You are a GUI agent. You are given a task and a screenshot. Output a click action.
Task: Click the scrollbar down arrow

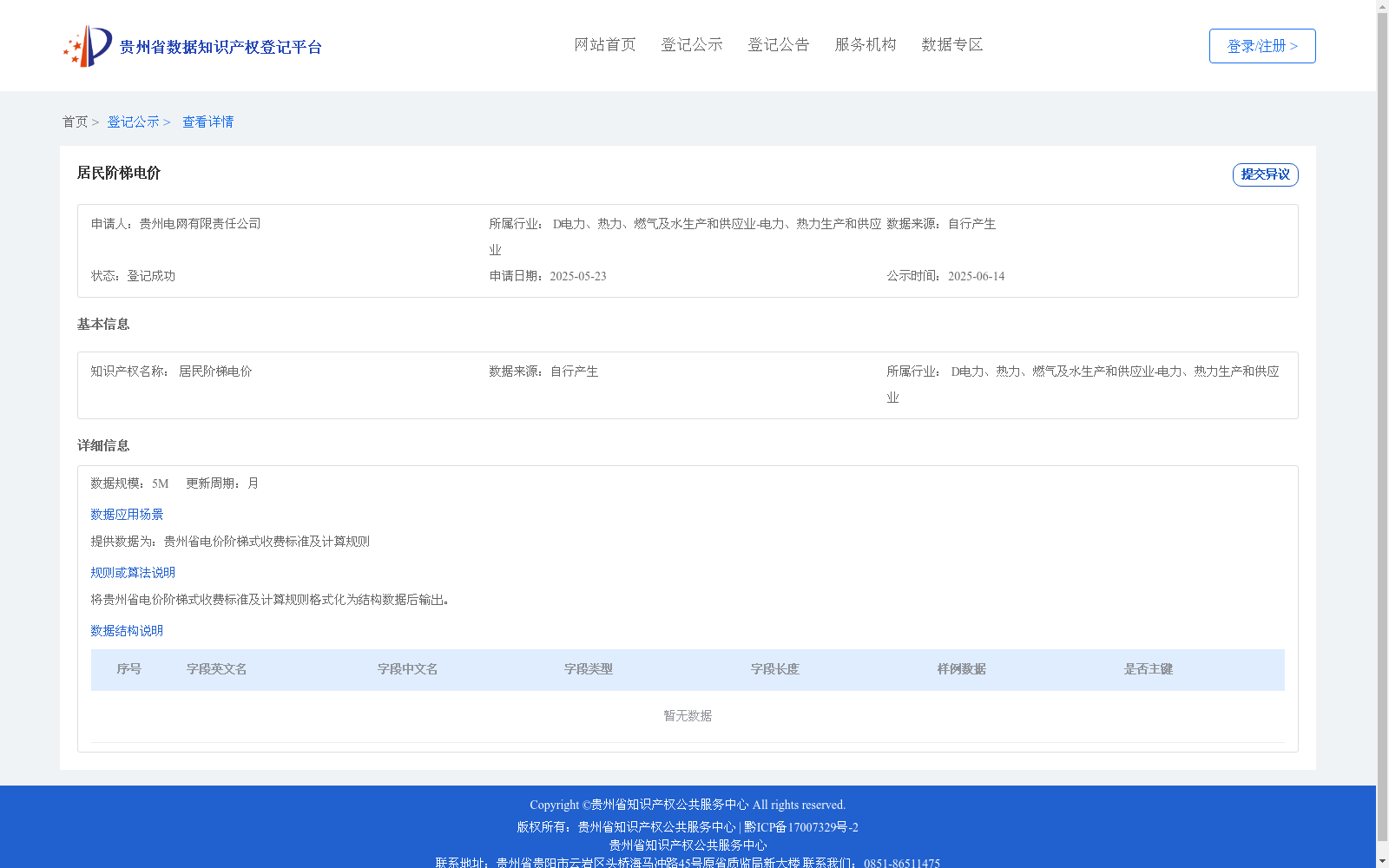point(1382,861)
